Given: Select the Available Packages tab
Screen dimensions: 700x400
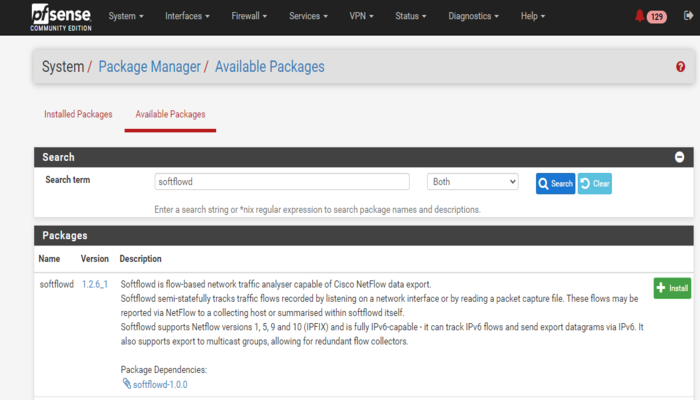Looking at the screenshot, I should [170, 114].
